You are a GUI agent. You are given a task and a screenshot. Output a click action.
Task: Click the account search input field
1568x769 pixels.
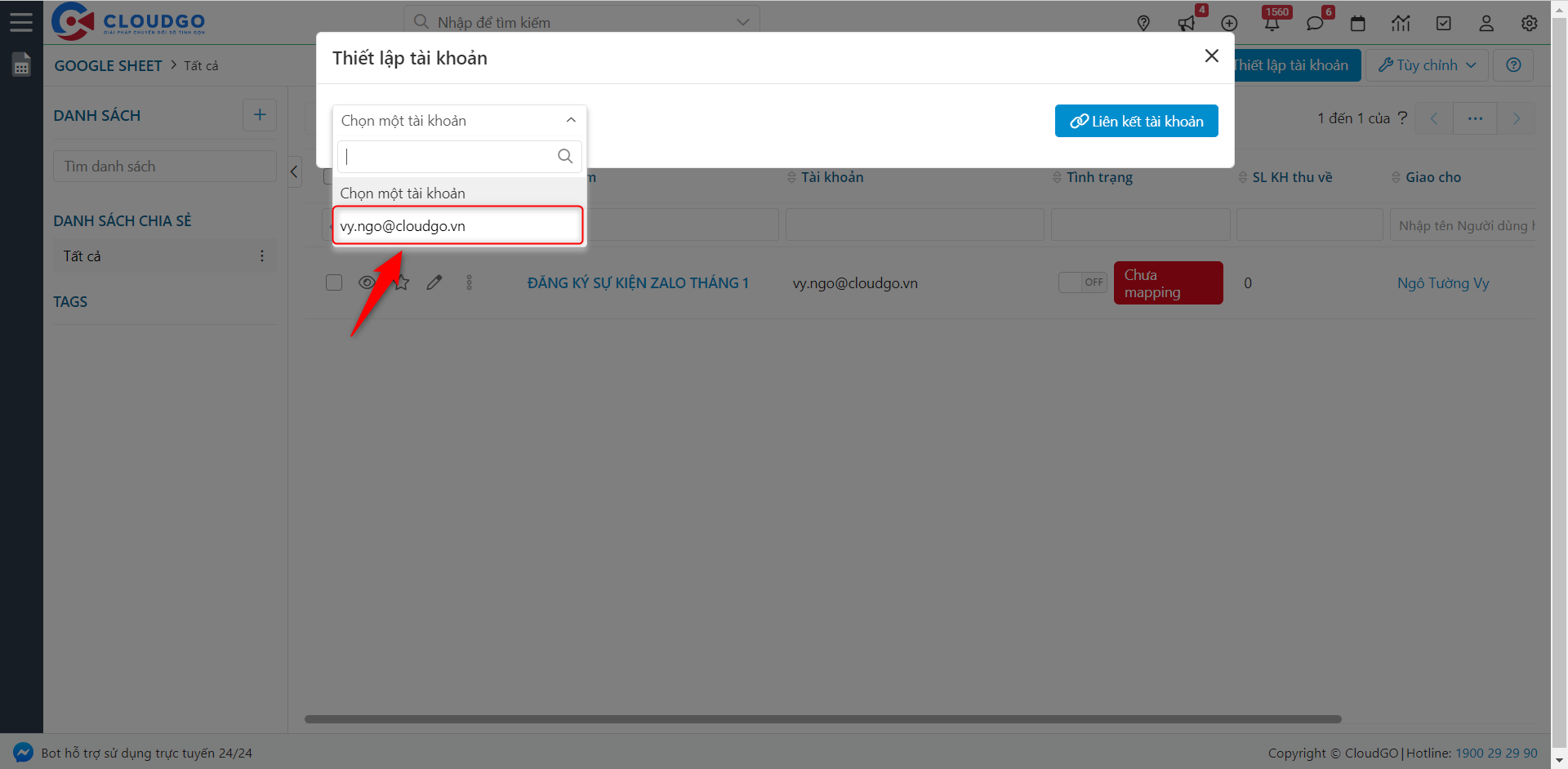point(449,156)
